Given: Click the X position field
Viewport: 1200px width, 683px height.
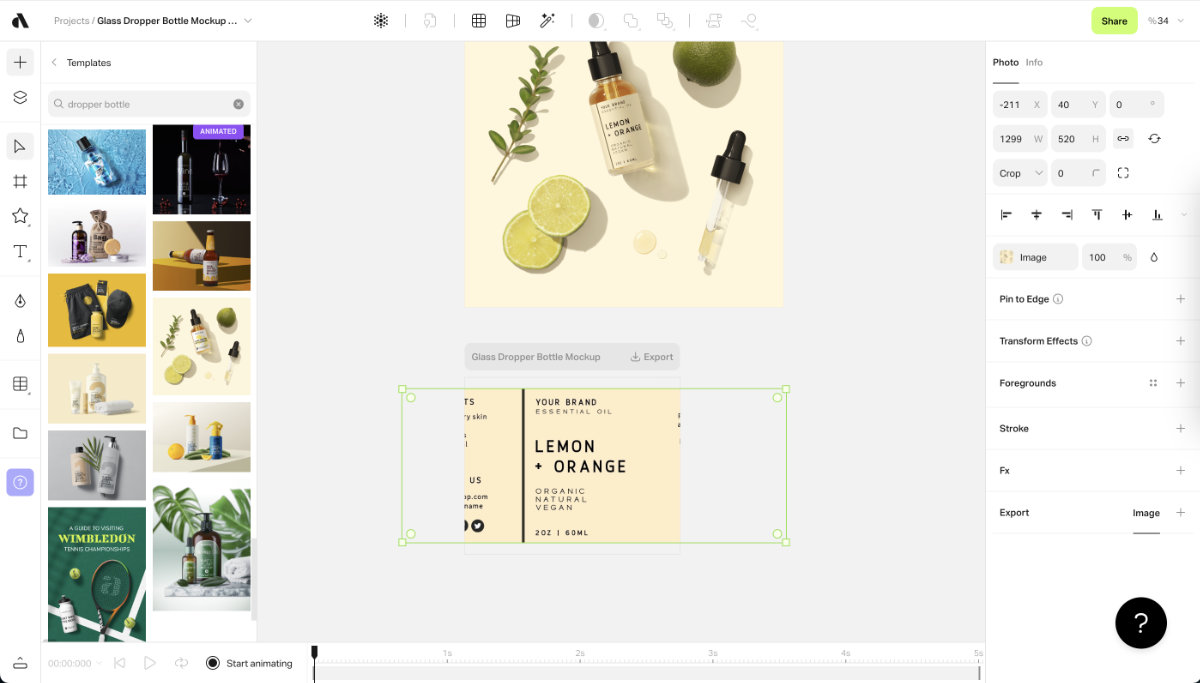Looking at the screenshot, I should tap(1020, 104).
